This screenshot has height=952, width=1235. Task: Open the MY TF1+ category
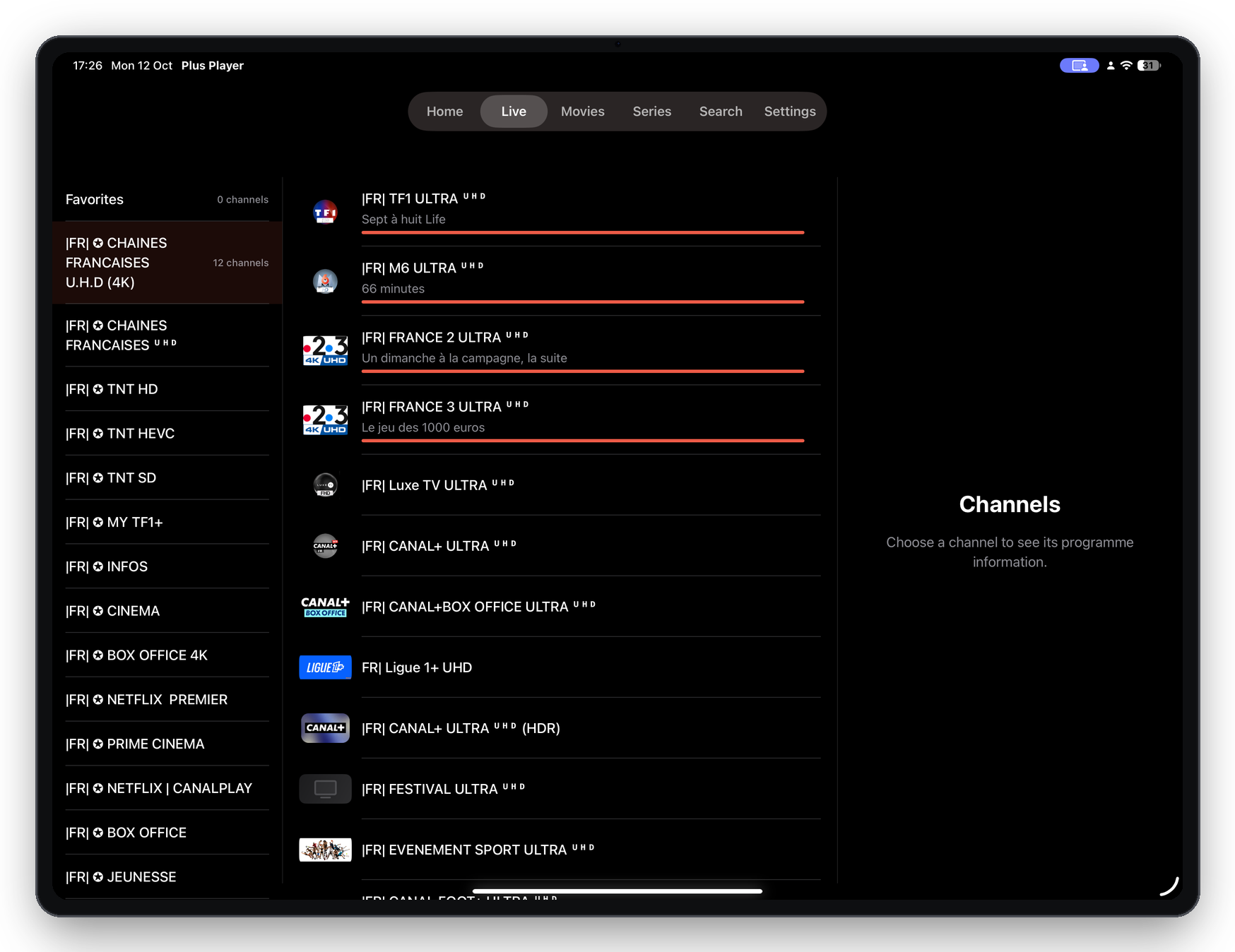tap(167, 523)
